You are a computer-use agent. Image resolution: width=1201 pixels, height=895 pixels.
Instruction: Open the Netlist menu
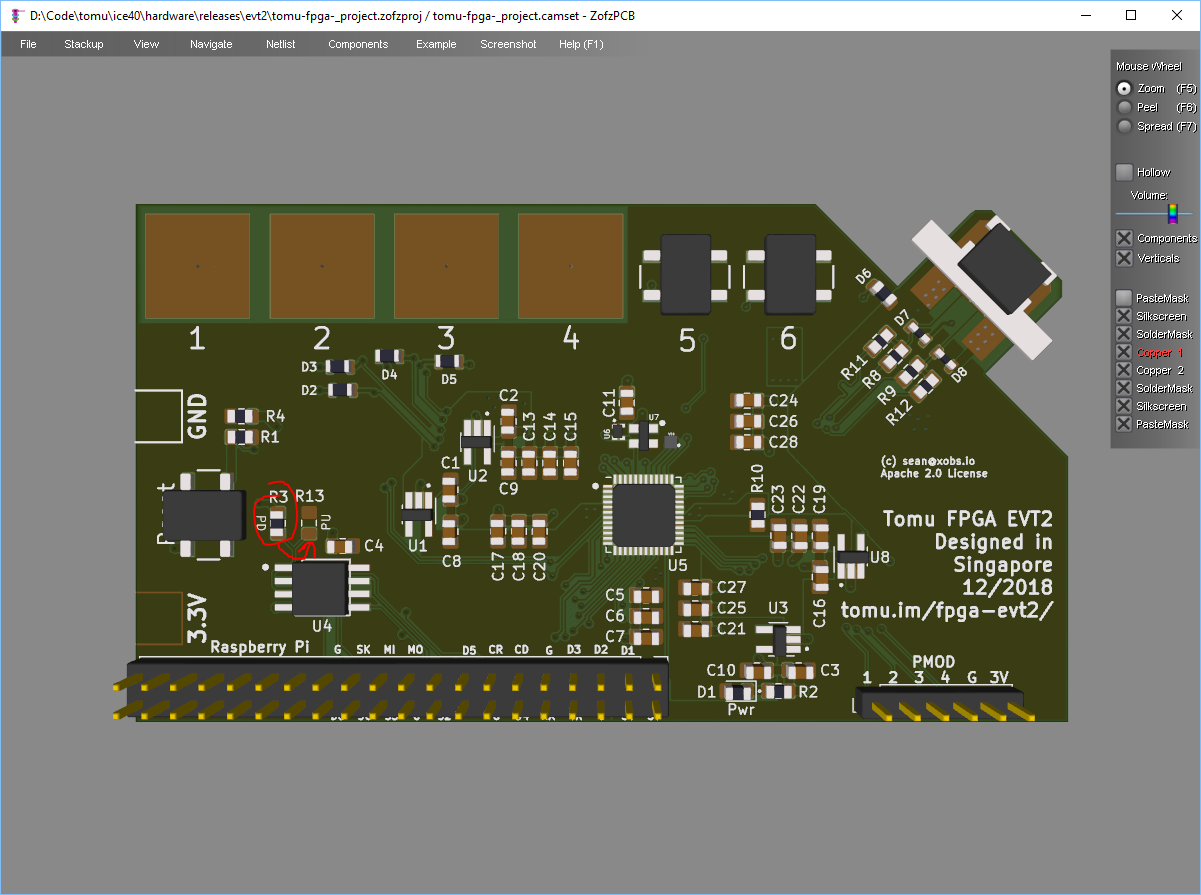pyautogui.click(x=281, y=44)
